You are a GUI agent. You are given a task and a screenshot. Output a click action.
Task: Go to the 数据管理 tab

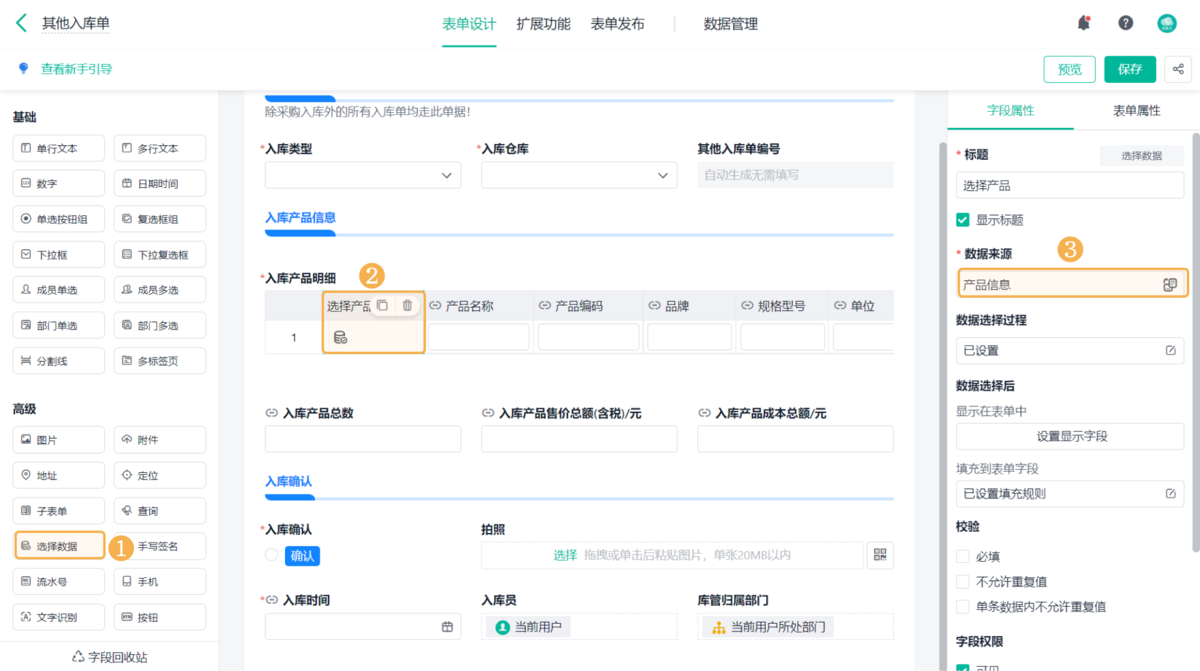730,24
